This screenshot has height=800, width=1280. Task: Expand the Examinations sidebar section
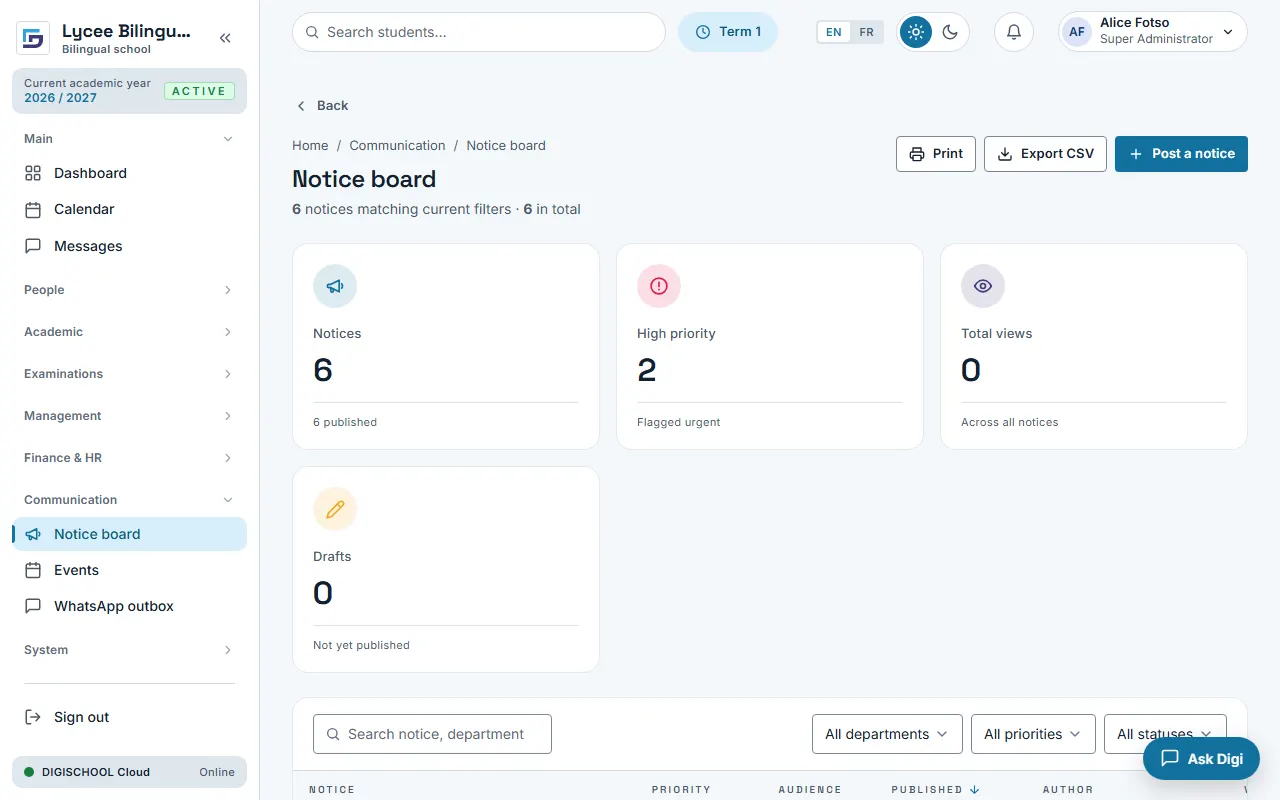pyautogui.click(x=129, y=374)
